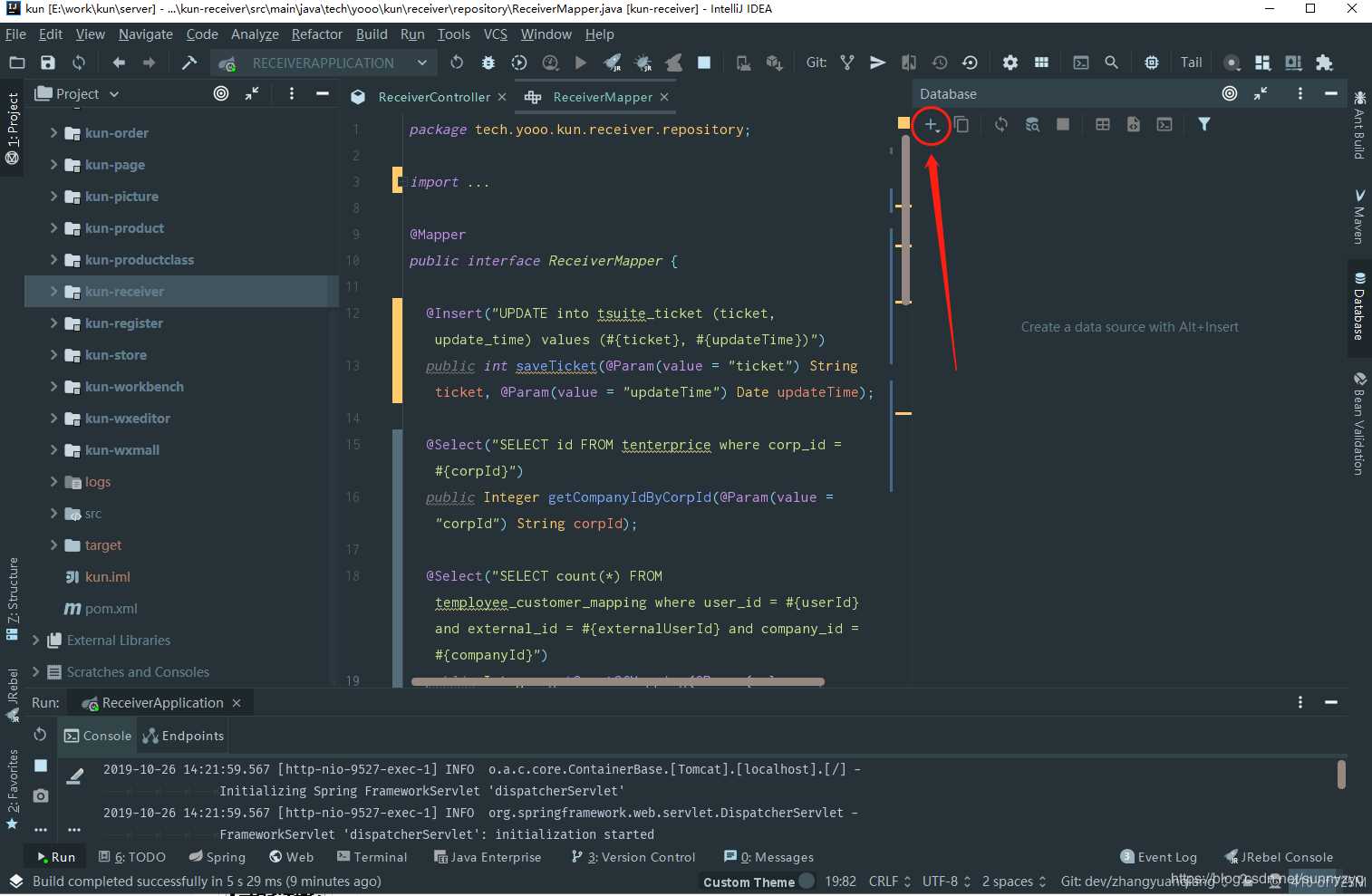Image resolution: width=1372 pixels, height=896 pixels.
Task: Click the JRebel debug bug icon
Action: point(643,63)
